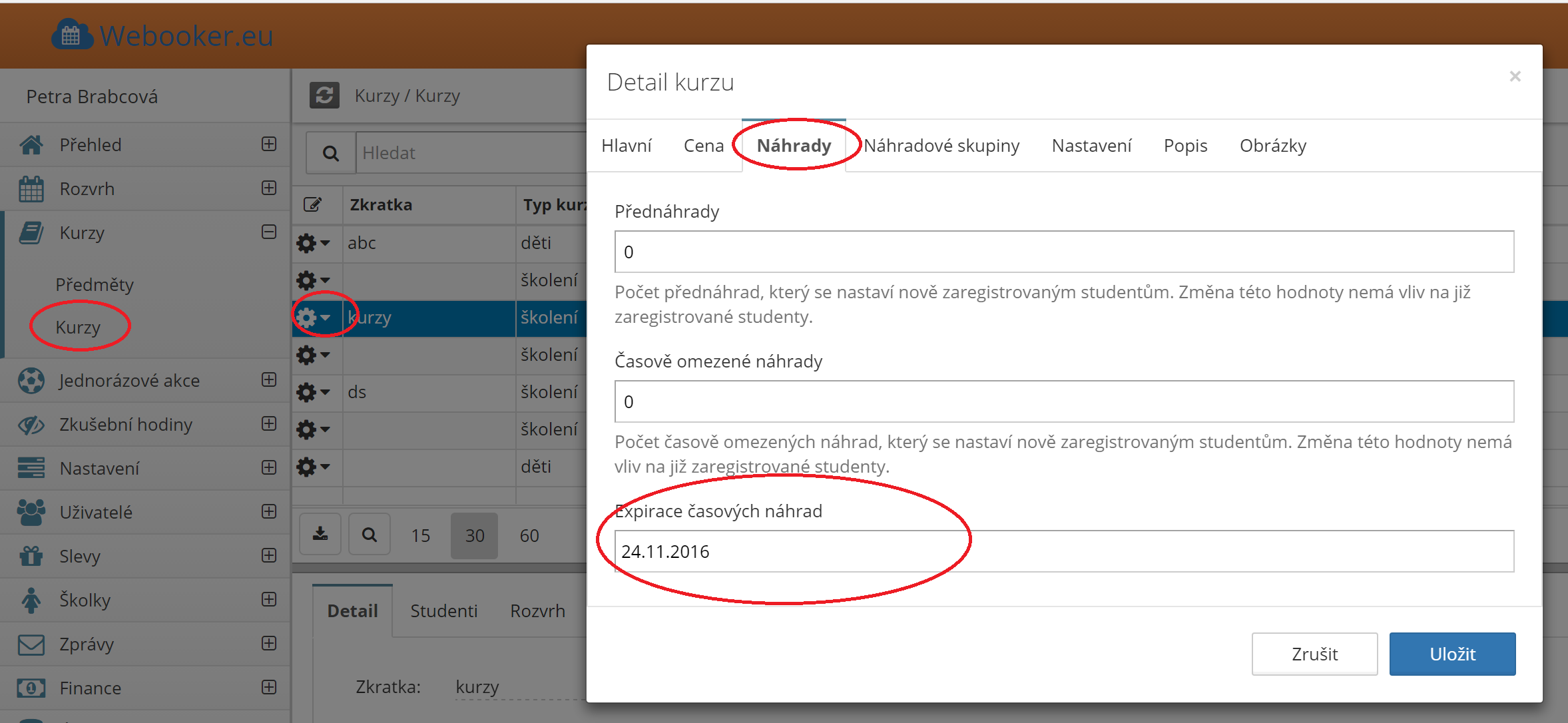Expand the Finance sidebar section

pyautogui.click(x=269, y=687)
